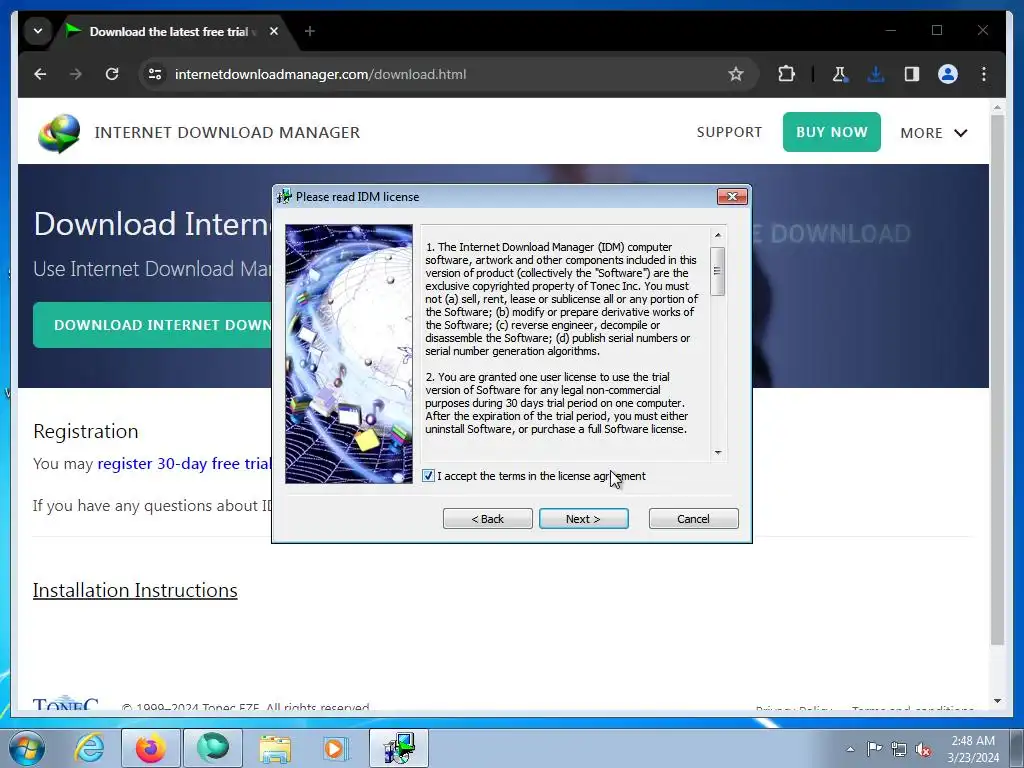Open the network tray icon

(x=899, y=749)
